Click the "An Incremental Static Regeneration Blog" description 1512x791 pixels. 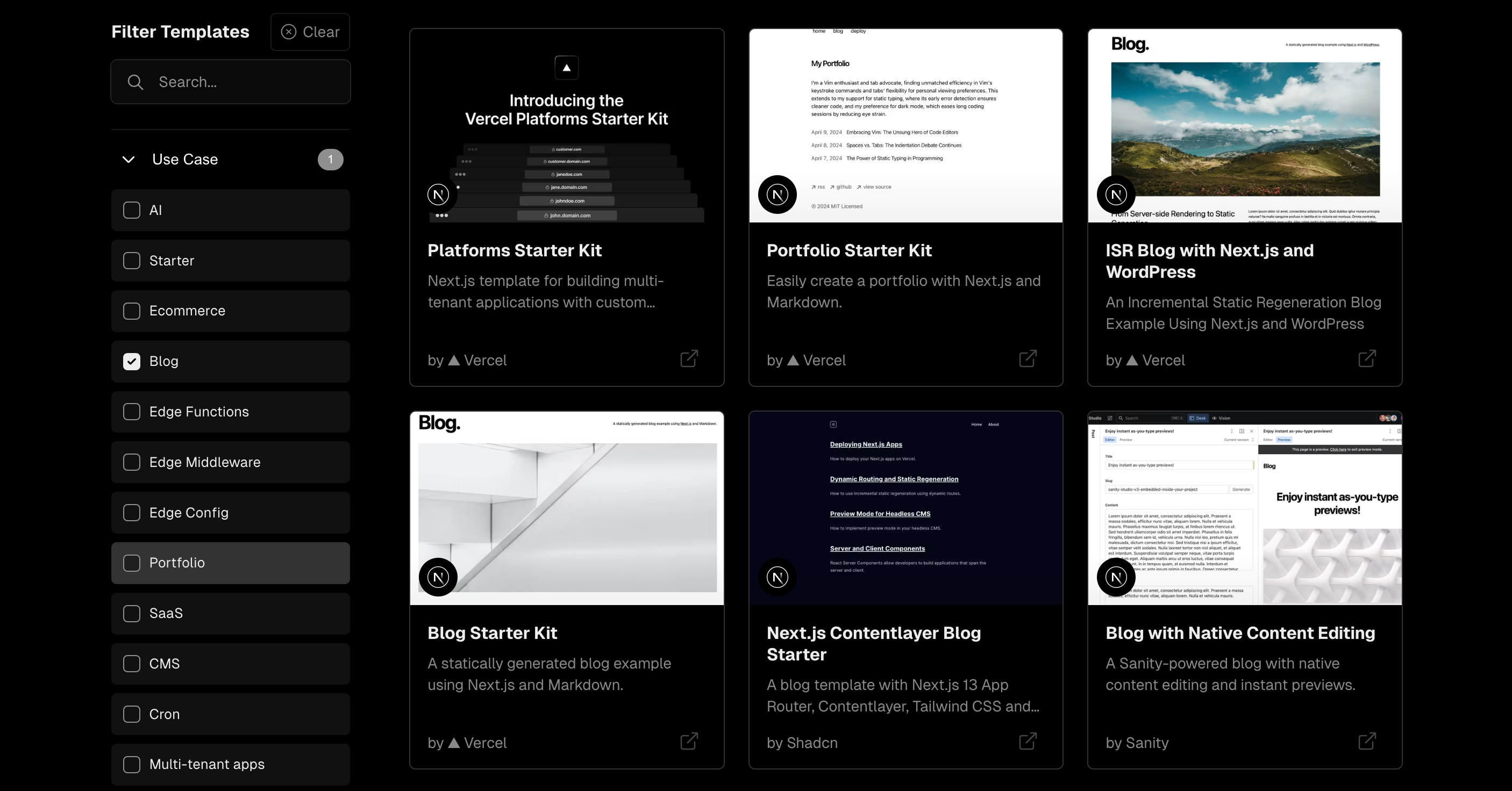[x=1243, y=313]
